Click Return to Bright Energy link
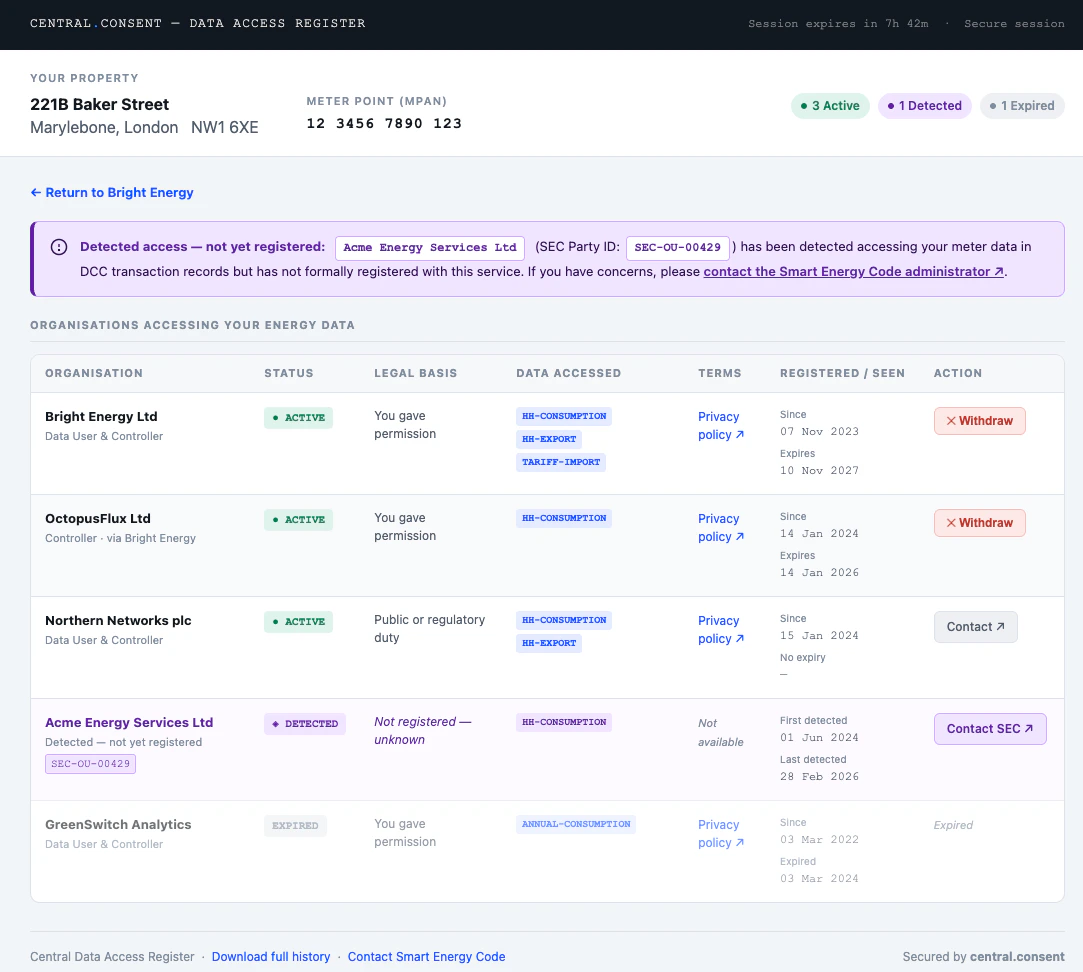 pos(112,193)
